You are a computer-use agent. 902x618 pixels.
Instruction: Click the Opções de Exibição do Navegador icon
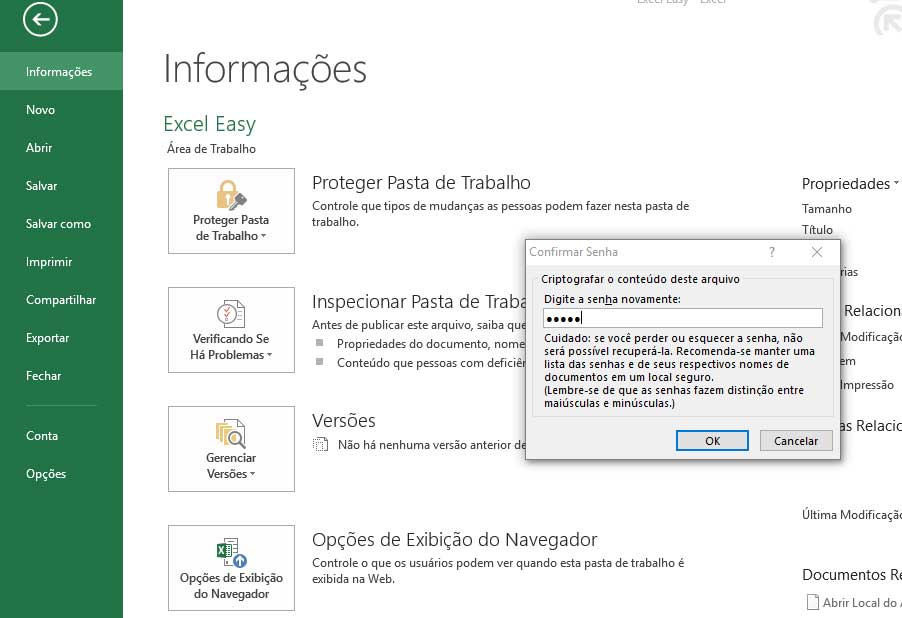231,551
